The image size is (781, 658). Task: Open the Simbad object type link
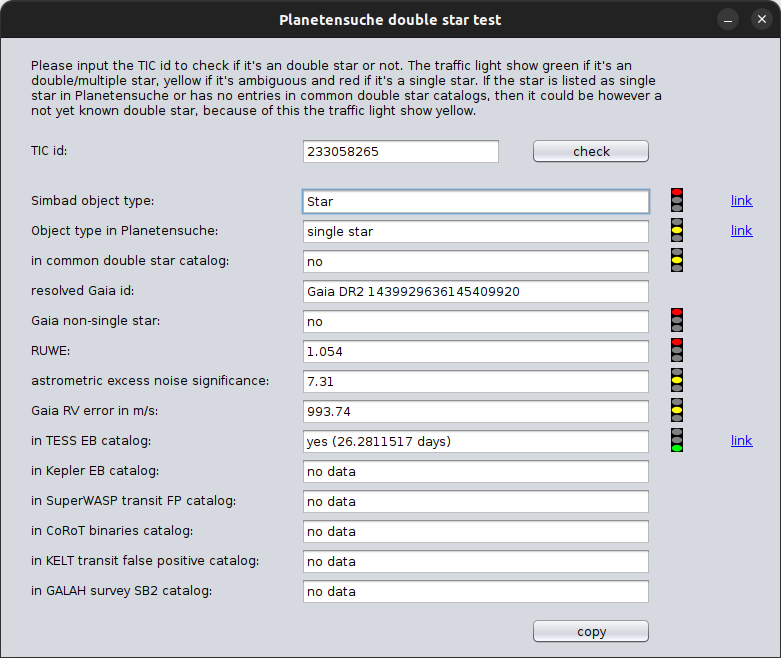741,201
